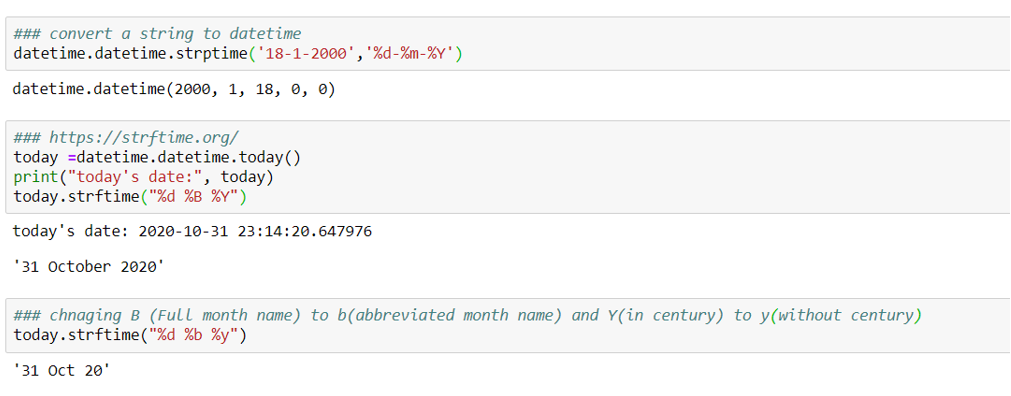Click the today's date: 2020-10-31 printed output
This screenshot has width=1011, height=396.
click(x=192, y=231)
